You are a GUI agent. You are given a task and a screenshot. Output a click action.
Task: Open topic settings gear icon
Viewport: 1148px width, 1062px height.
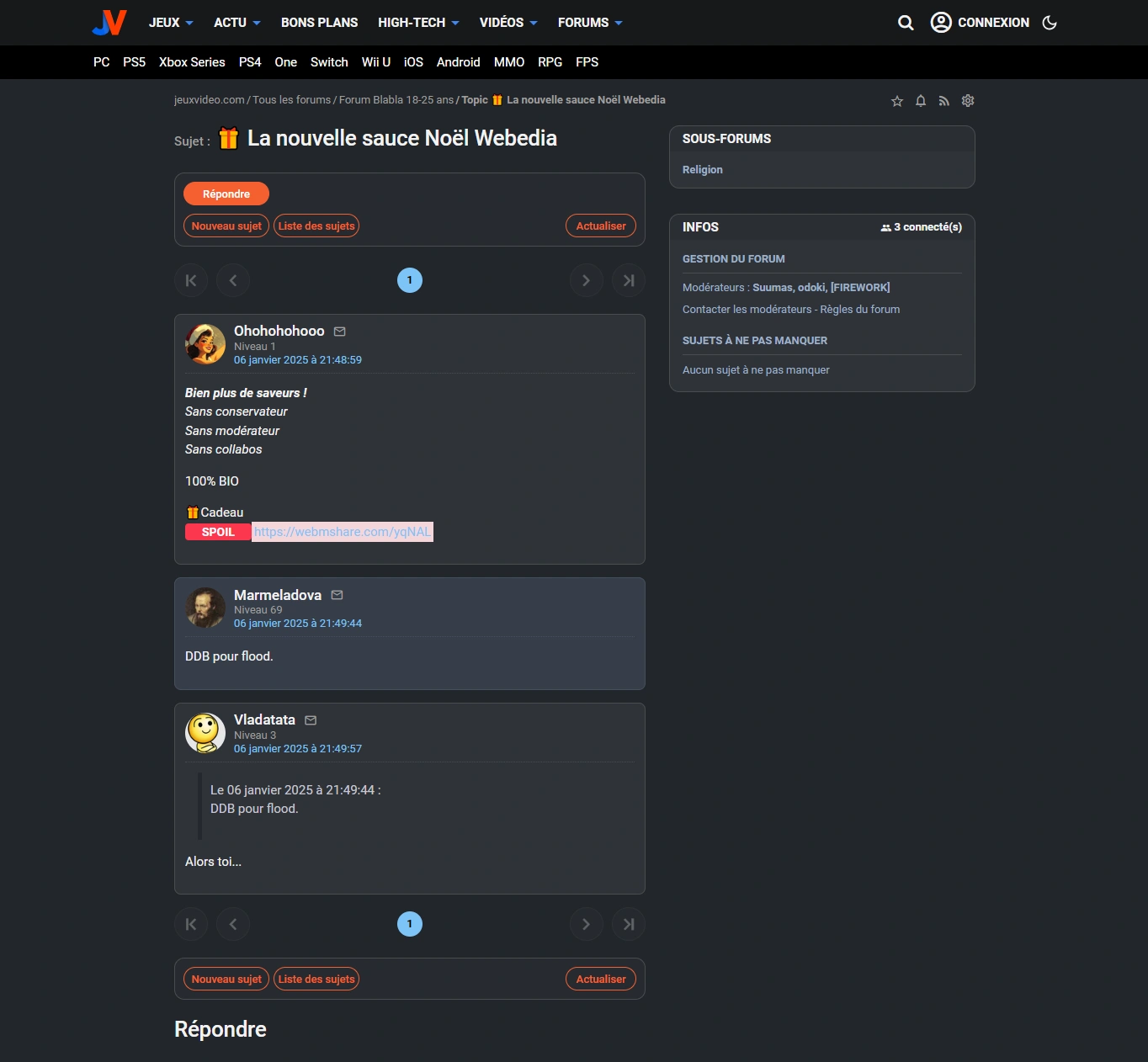pyautogui.click(x=968, y=101)
